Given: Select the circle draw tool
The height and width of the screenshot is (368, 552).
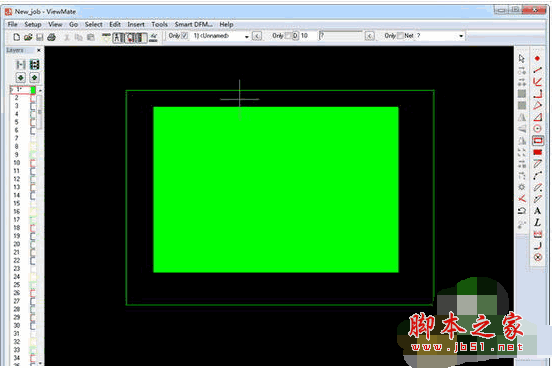Looking at the screenshot, I should click(x=537, y=129).
